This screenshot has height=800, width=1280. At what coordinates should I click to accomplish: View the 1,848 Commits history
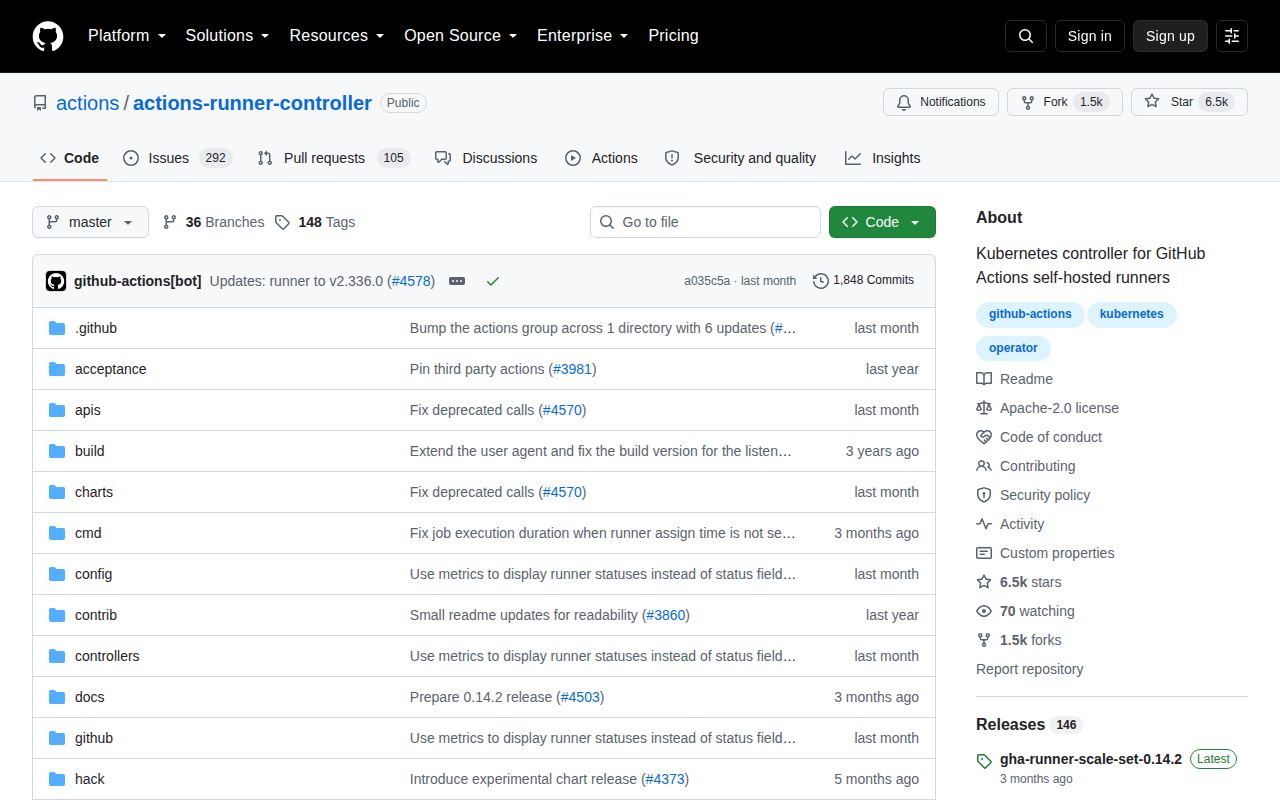click(x=864, y=280)
